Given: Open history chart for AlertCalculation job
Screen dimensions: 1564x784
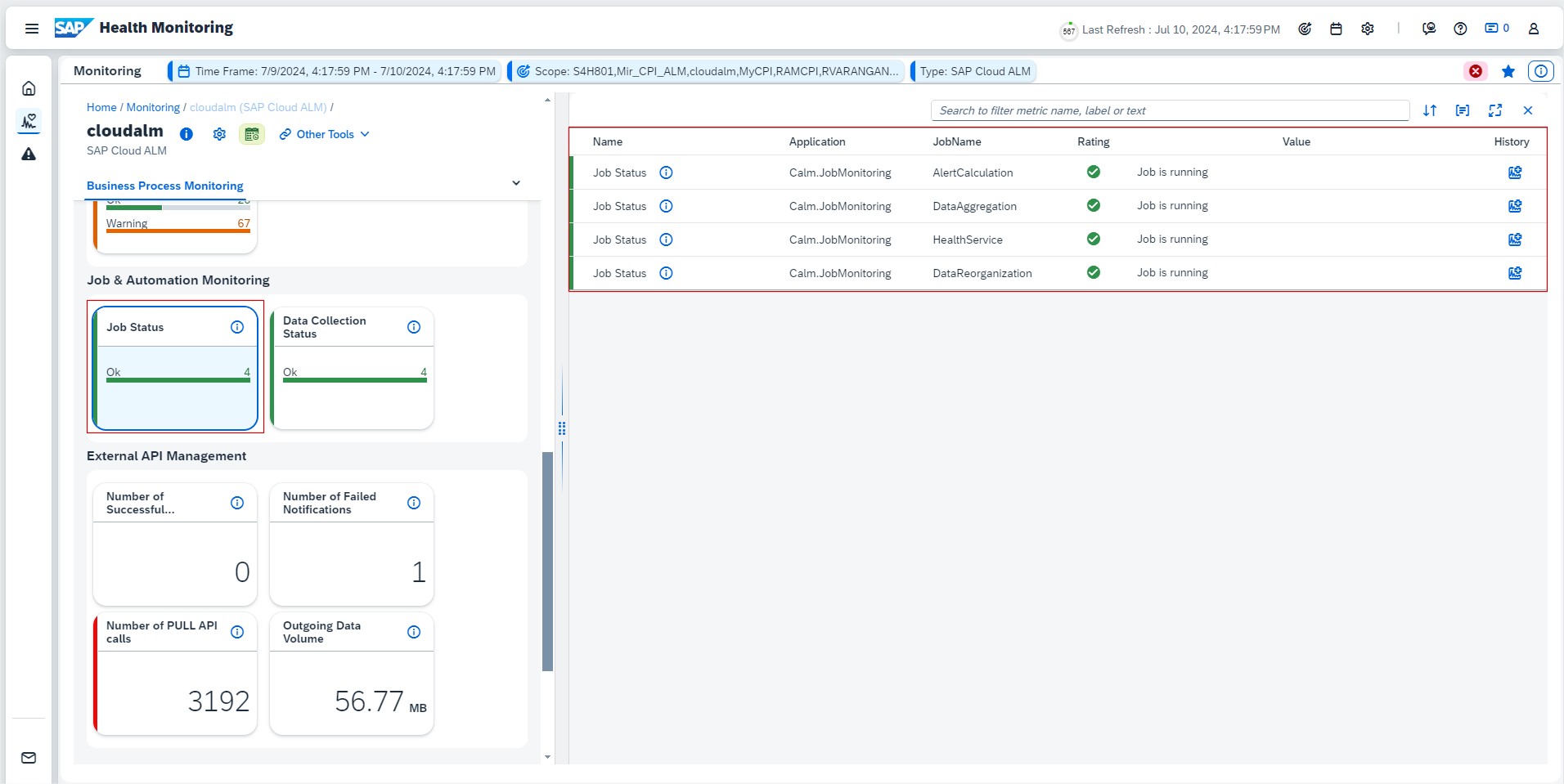Looking at the screenshot, I should click(1514, 172).
